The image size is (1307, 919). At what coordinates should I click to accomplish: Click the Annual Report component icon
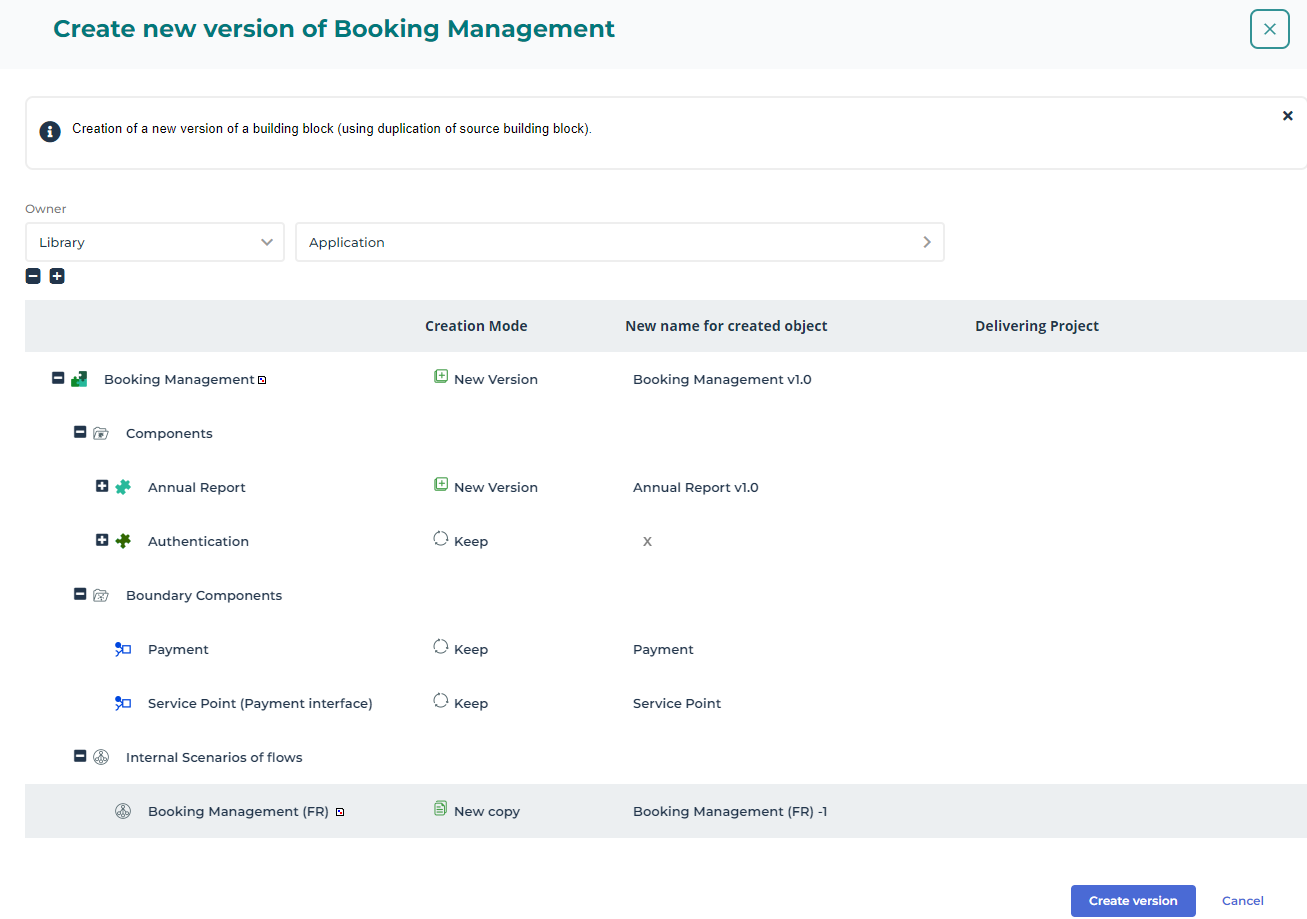click(x=123, y=487)
